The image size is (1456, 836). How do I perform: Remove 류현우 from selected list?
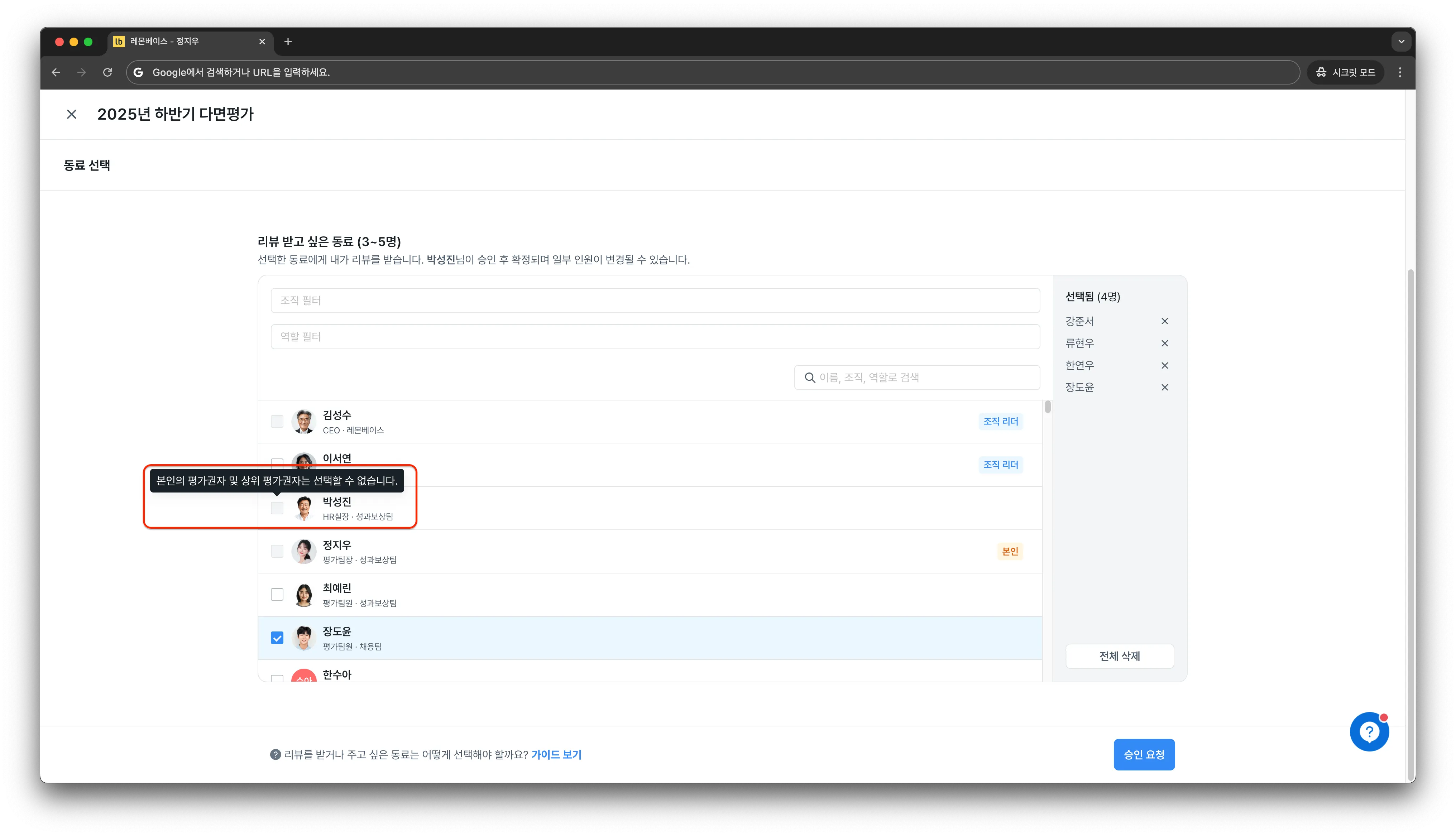(x=1164, y=343)
